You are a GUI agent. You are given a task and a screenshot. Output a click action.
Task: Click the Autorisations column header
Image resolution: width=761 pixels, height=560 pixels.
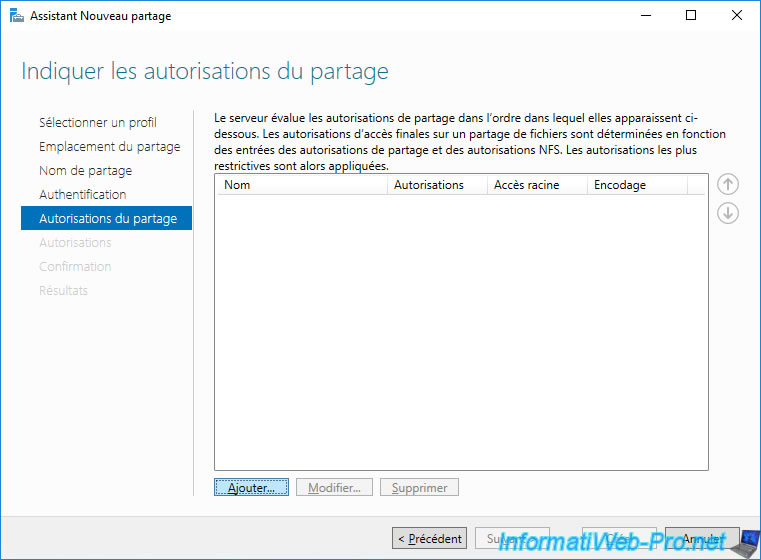436,185
